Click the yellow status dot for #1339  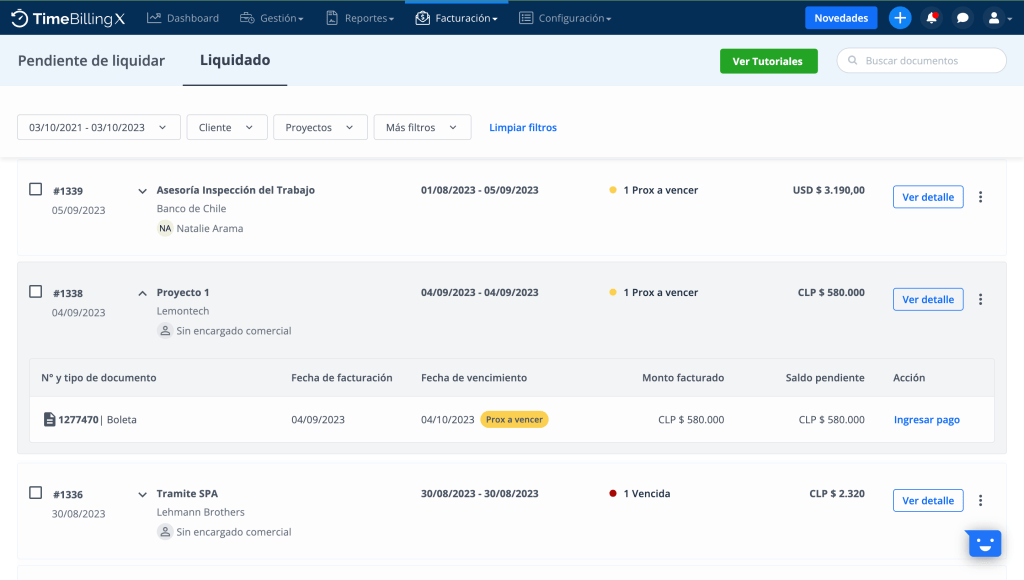point(613,190)
